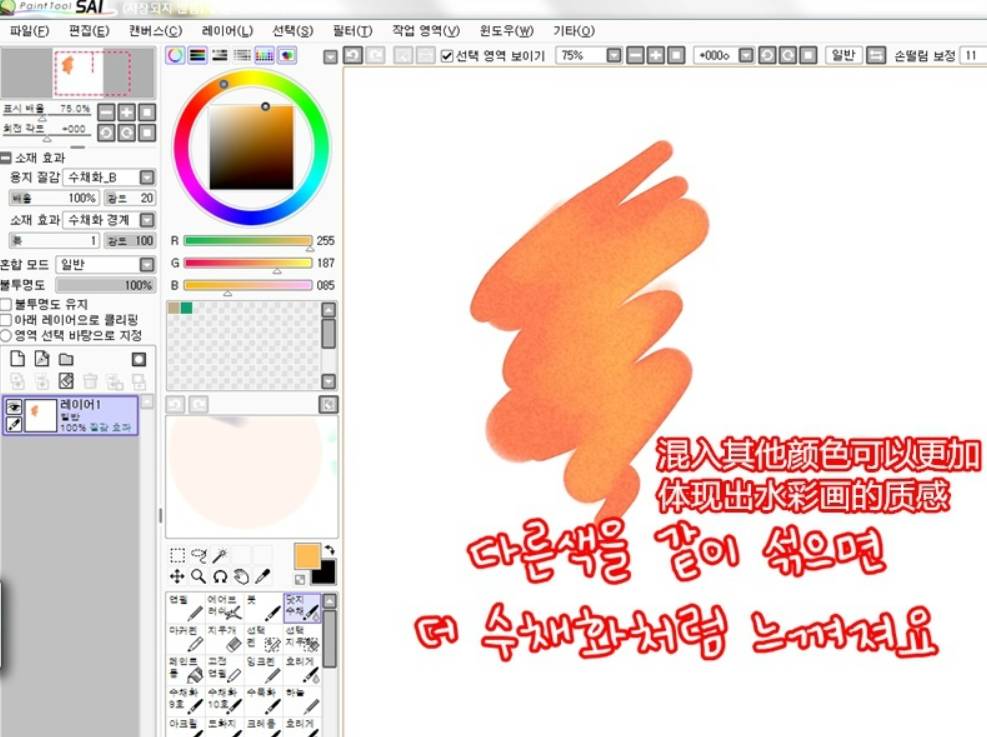Viewport: 987px width, 737px height.
Task: Hide 레이어1 with the eye icon
Action: (15, 407)
